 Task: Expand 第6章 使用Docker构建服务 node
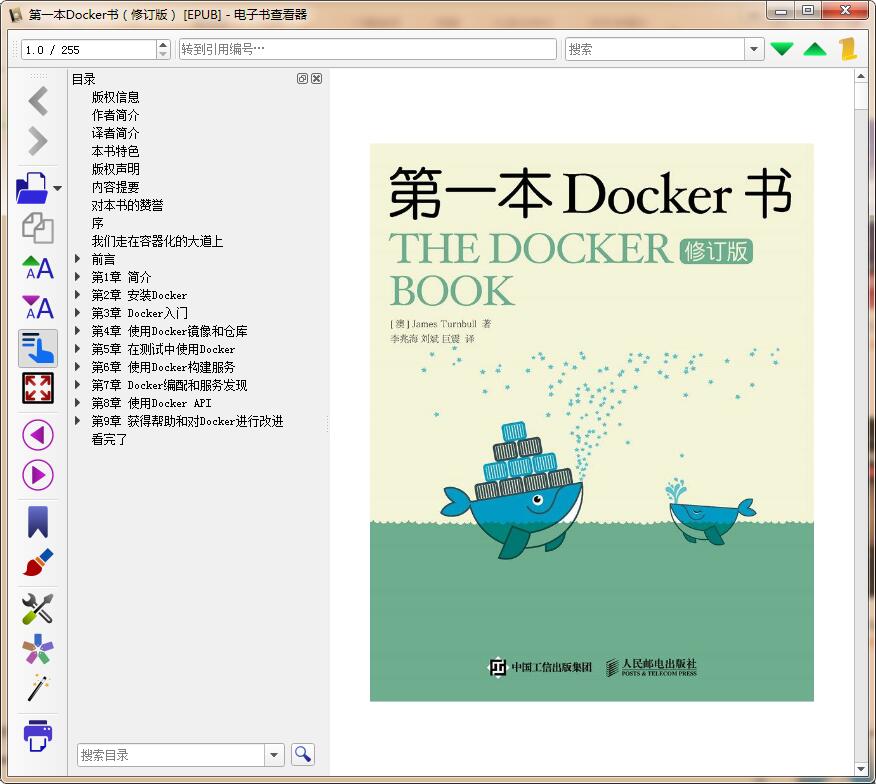[x=78, y=367]
